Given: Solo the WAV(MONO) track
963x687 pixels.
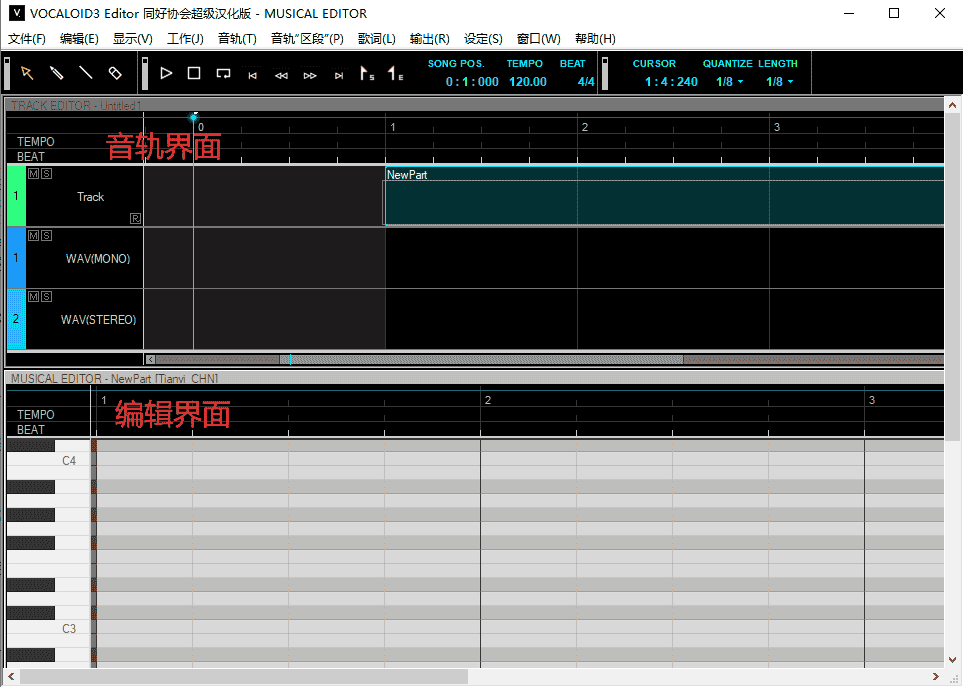Looking at the screenshot, I should click(47, 235).
